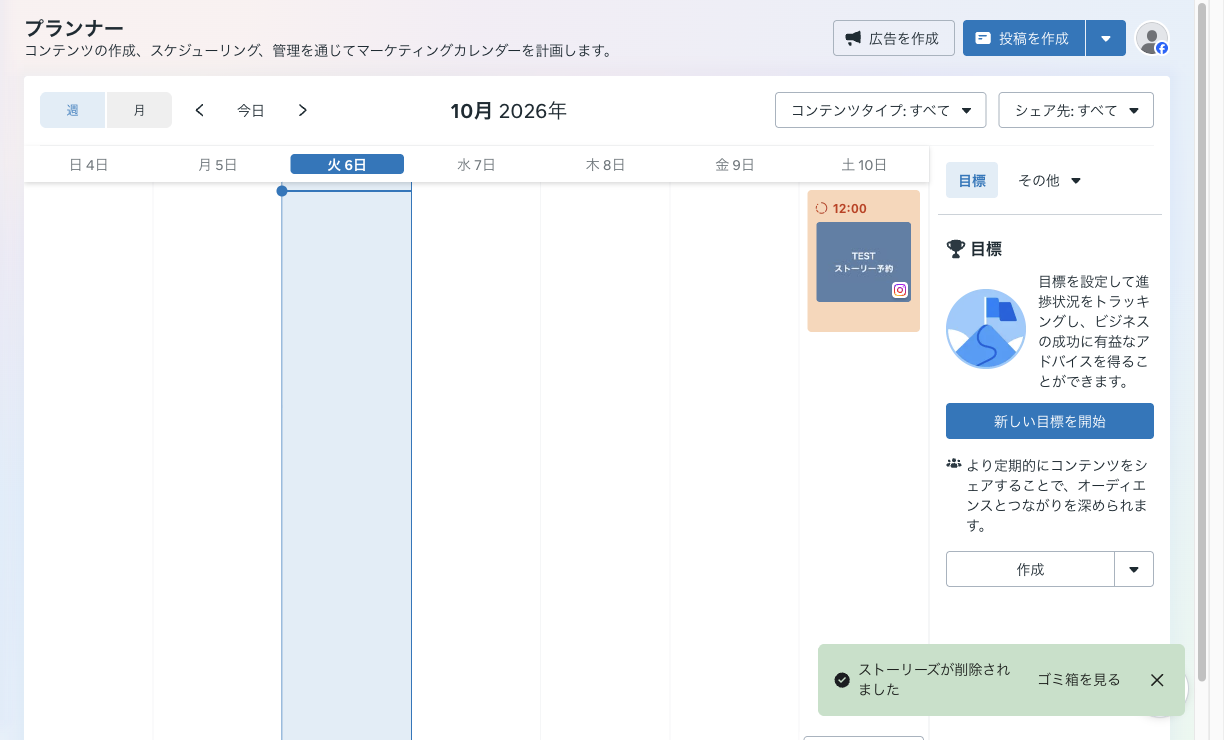Select the 土 10日 column header

pos(864,164)
